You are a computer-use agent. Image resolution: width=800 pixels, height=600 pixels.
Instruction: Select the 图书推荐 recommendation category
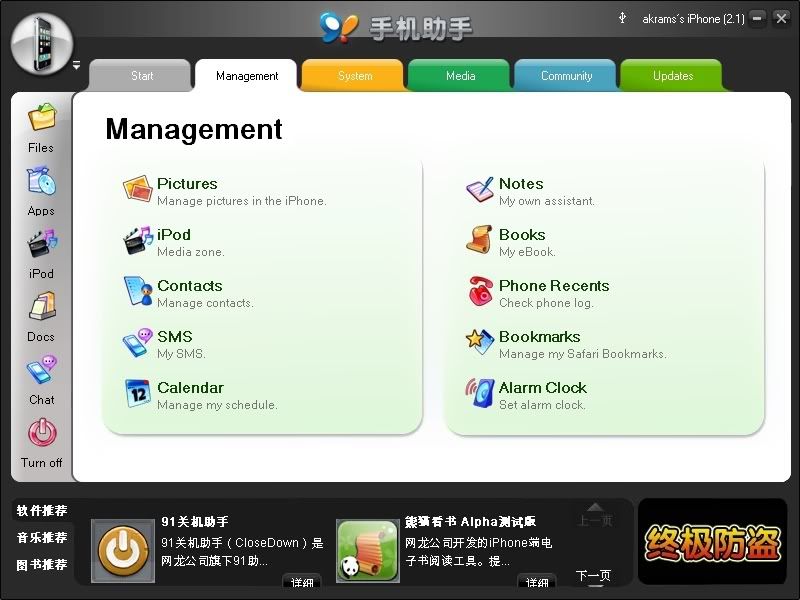(x=42, y=564)
